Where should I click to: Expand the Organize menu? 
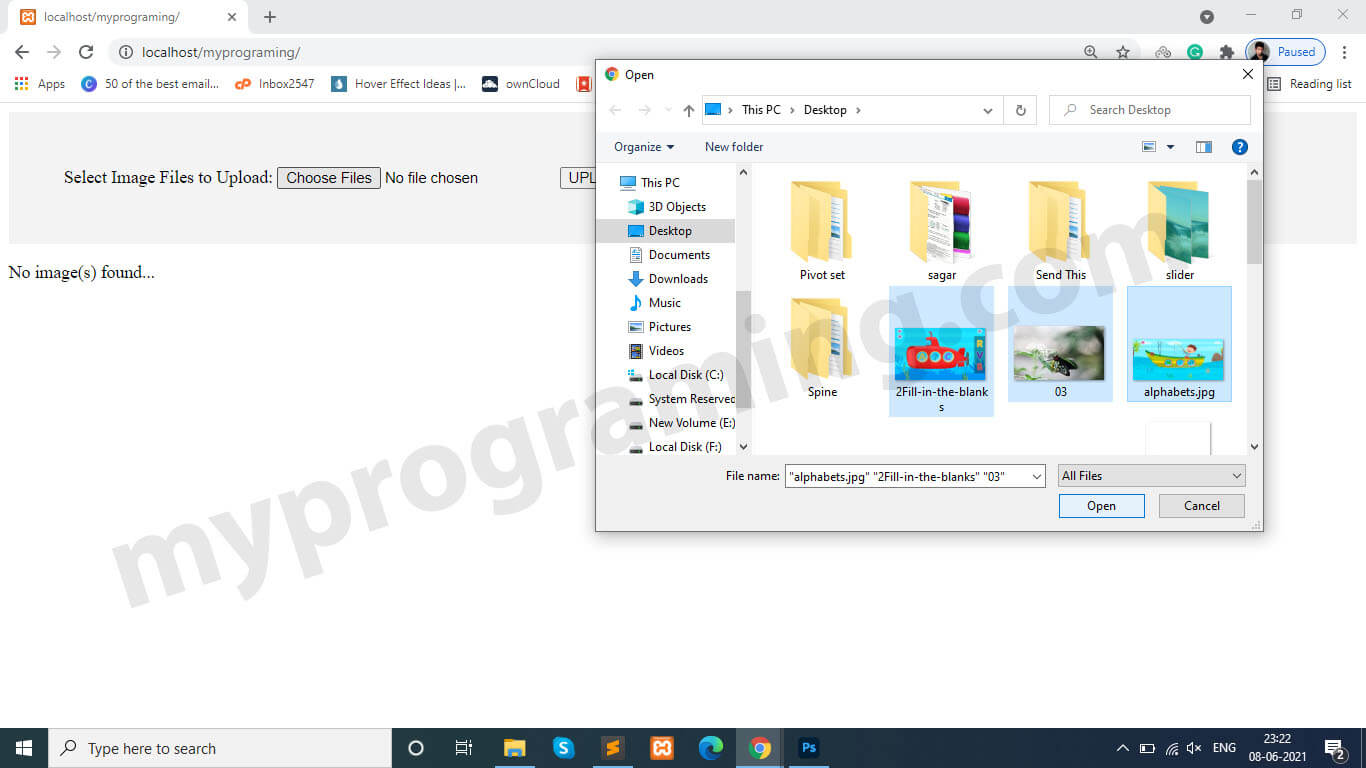tap(642, 146)
